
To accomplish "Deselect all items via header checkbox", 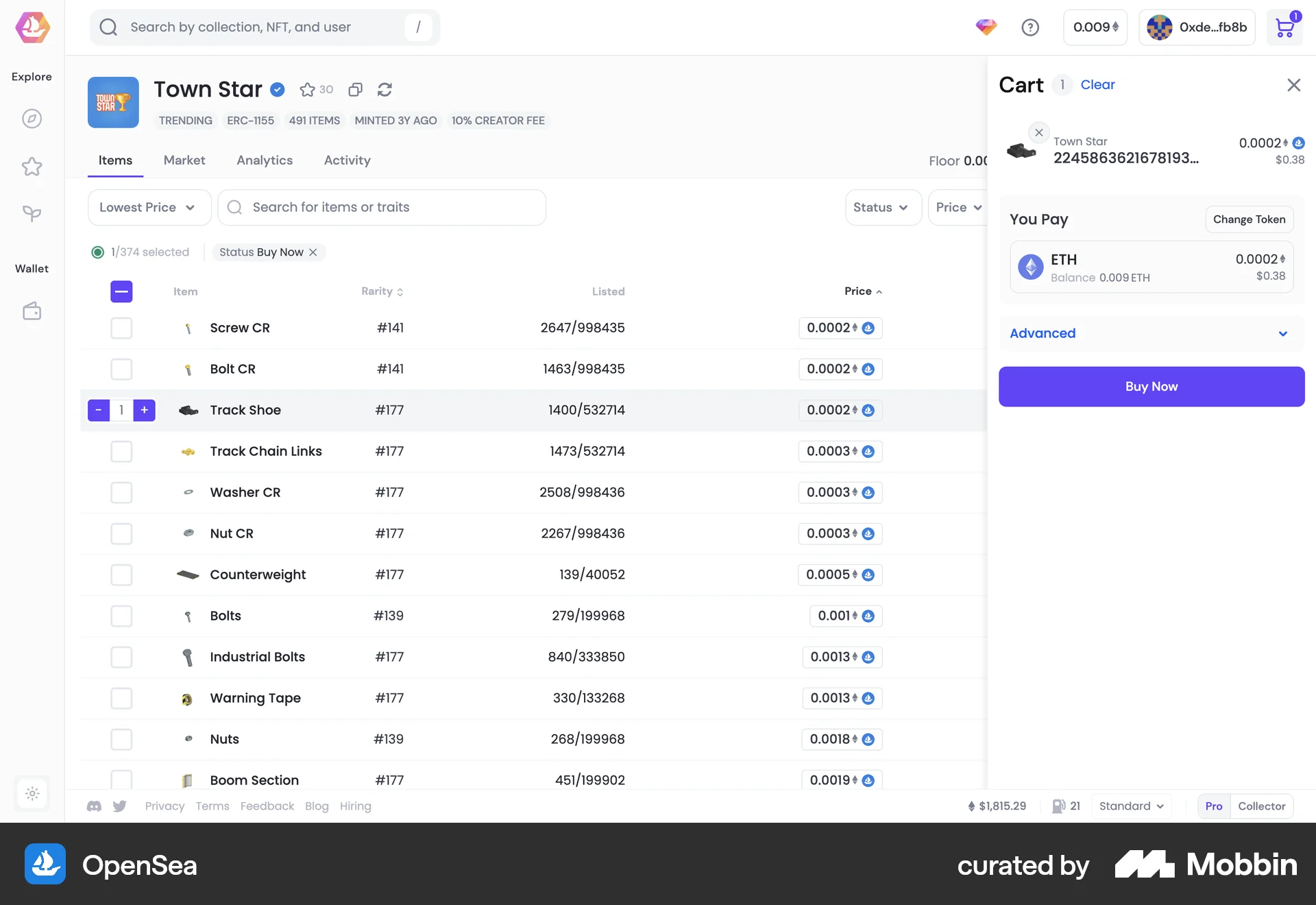I will point(121,291).
